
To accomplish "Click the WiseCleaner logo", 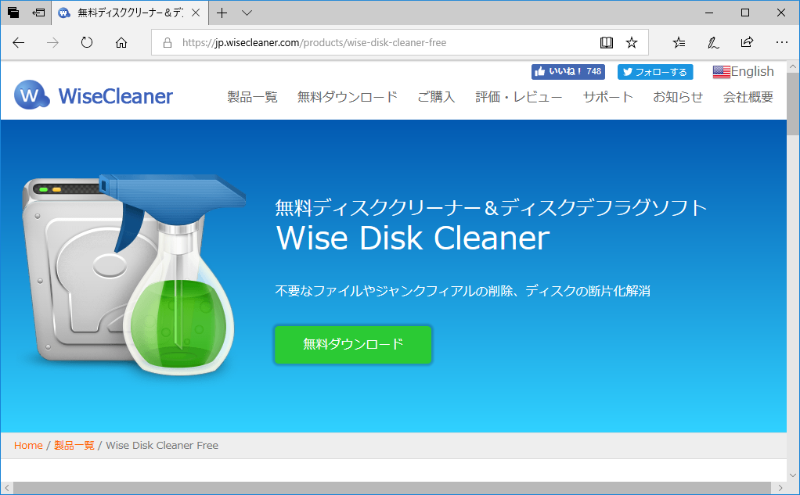I will (x=93, y=95).
